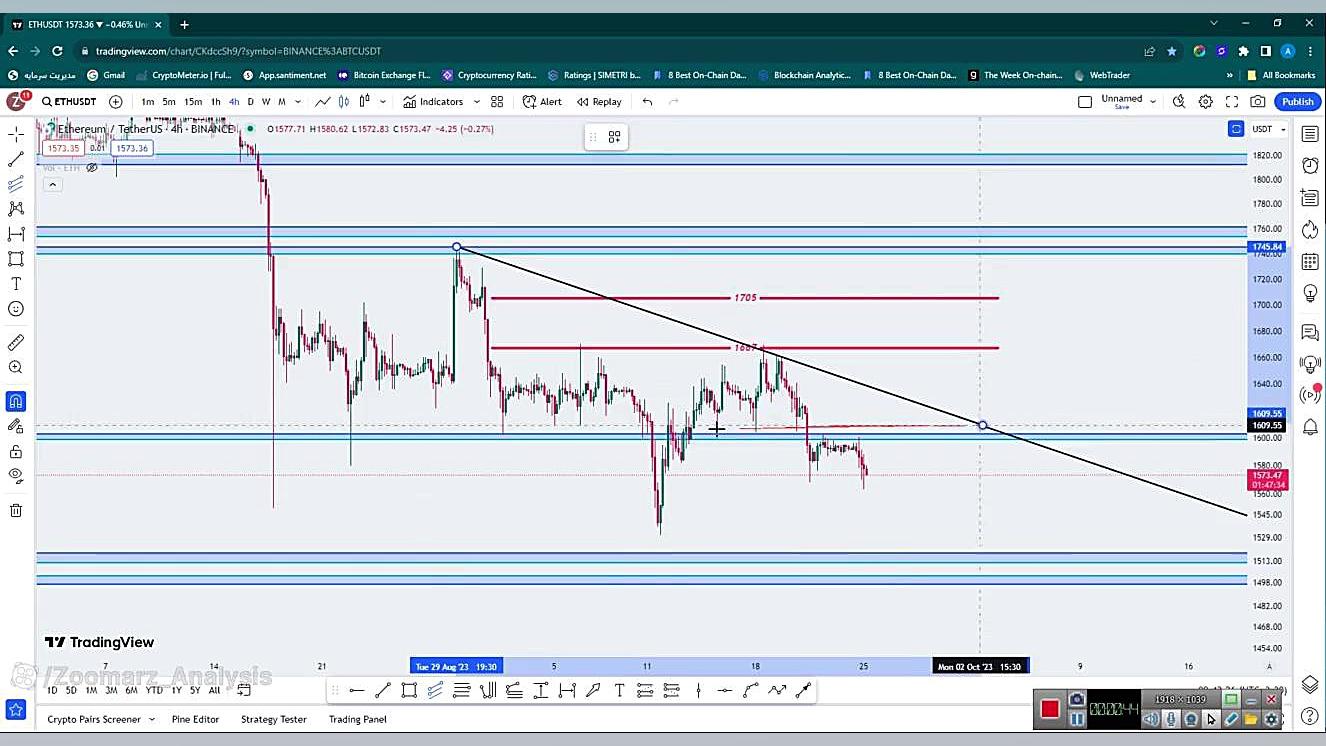1326x746 pixels.
Task: Open the emoji icons tool
Action: pos(16,309)
